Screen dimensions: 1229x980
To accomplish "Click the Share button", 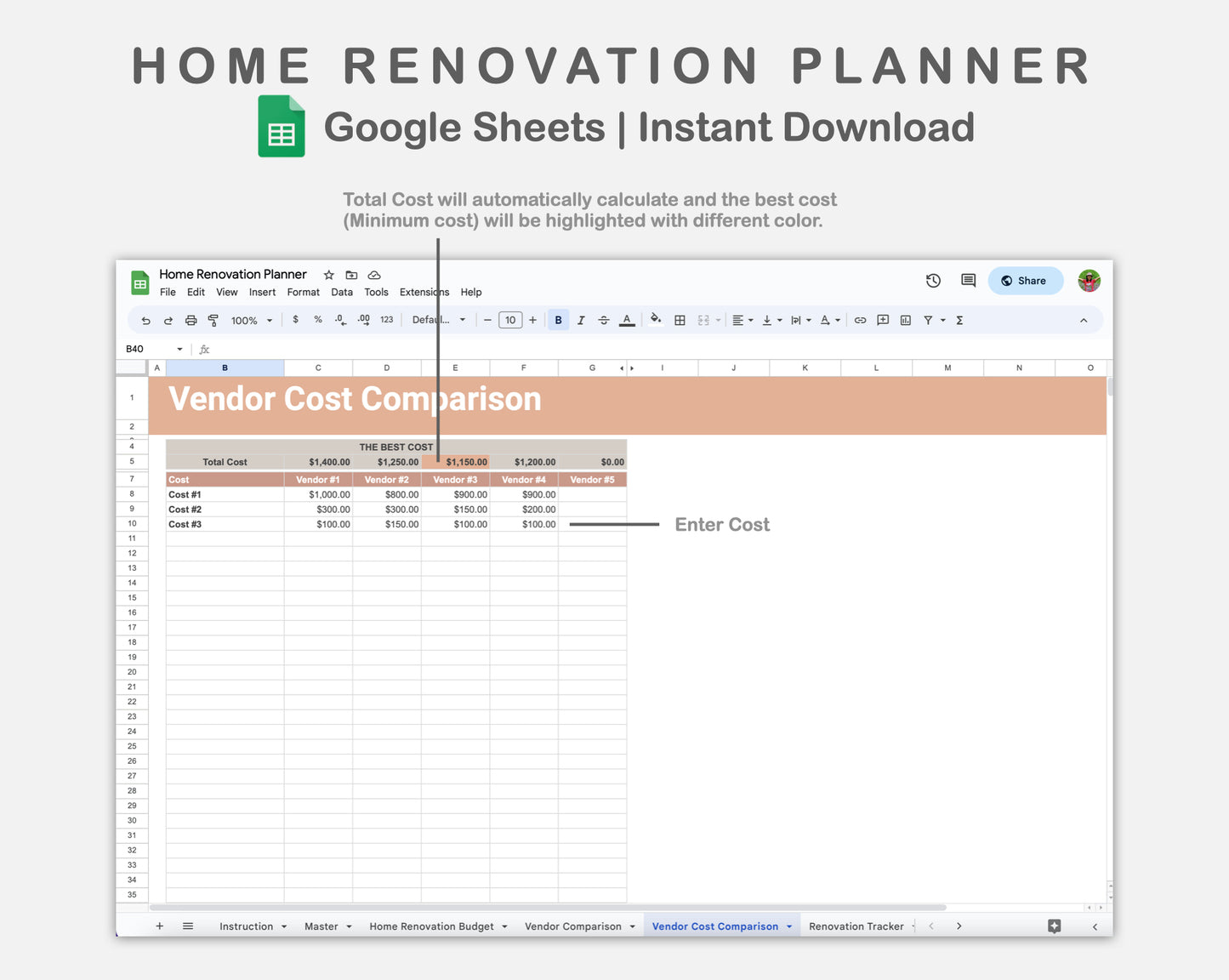I will [x=1025, y=280].
